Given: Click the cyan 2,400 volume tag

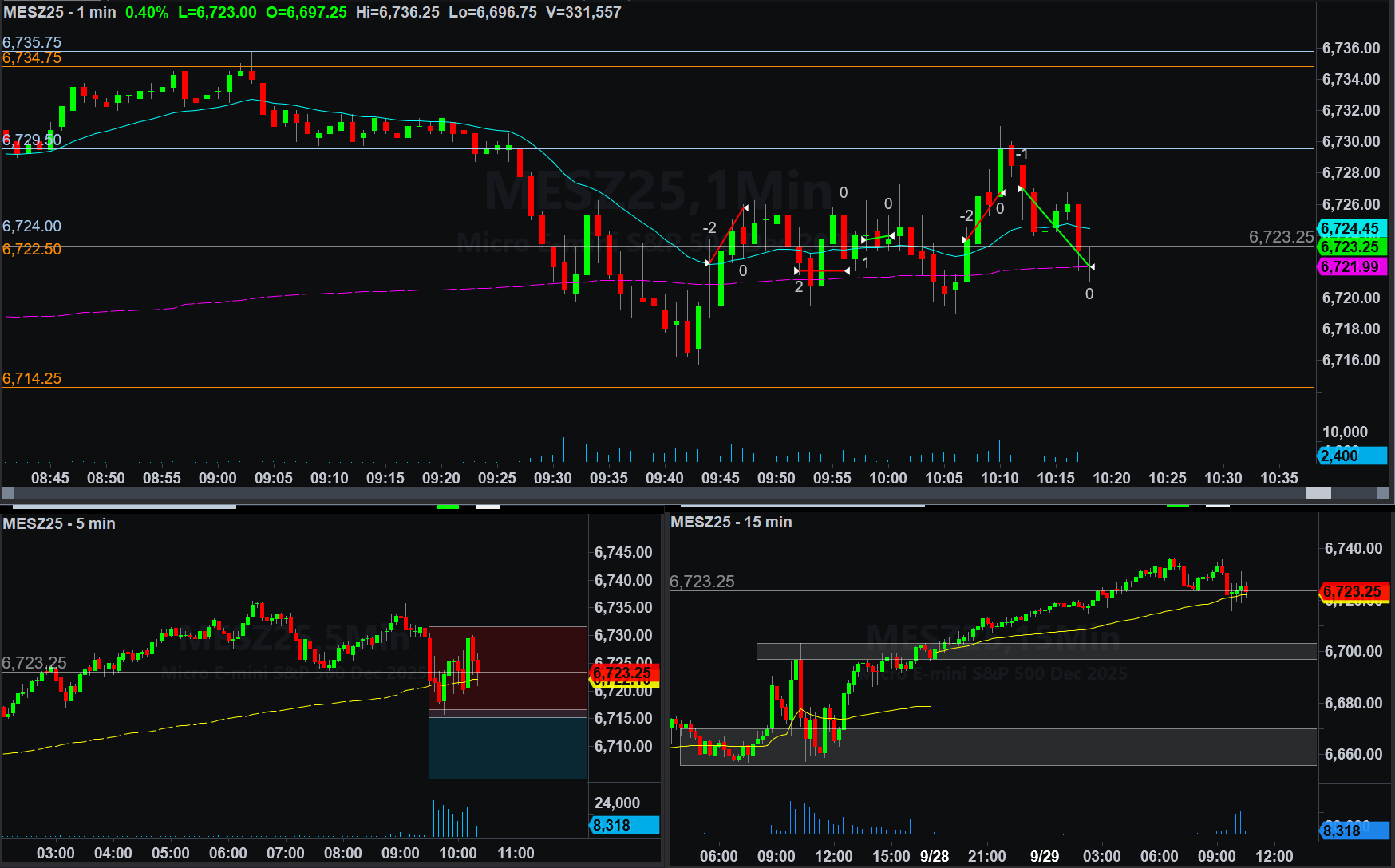Looking at the screenshot, I should click(x=1351, y=456).
